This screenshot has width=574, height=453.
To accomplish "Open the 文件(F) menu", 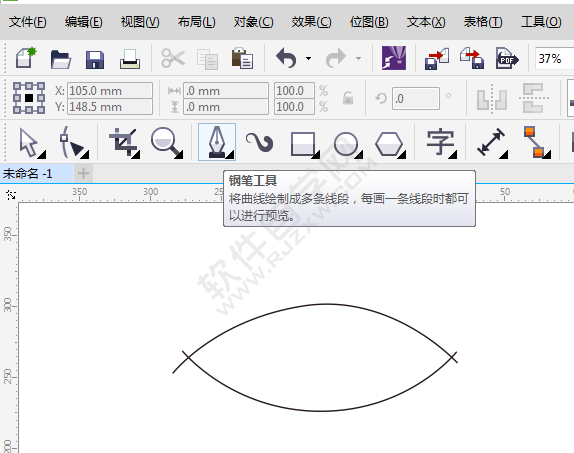I will click(28, 22).
